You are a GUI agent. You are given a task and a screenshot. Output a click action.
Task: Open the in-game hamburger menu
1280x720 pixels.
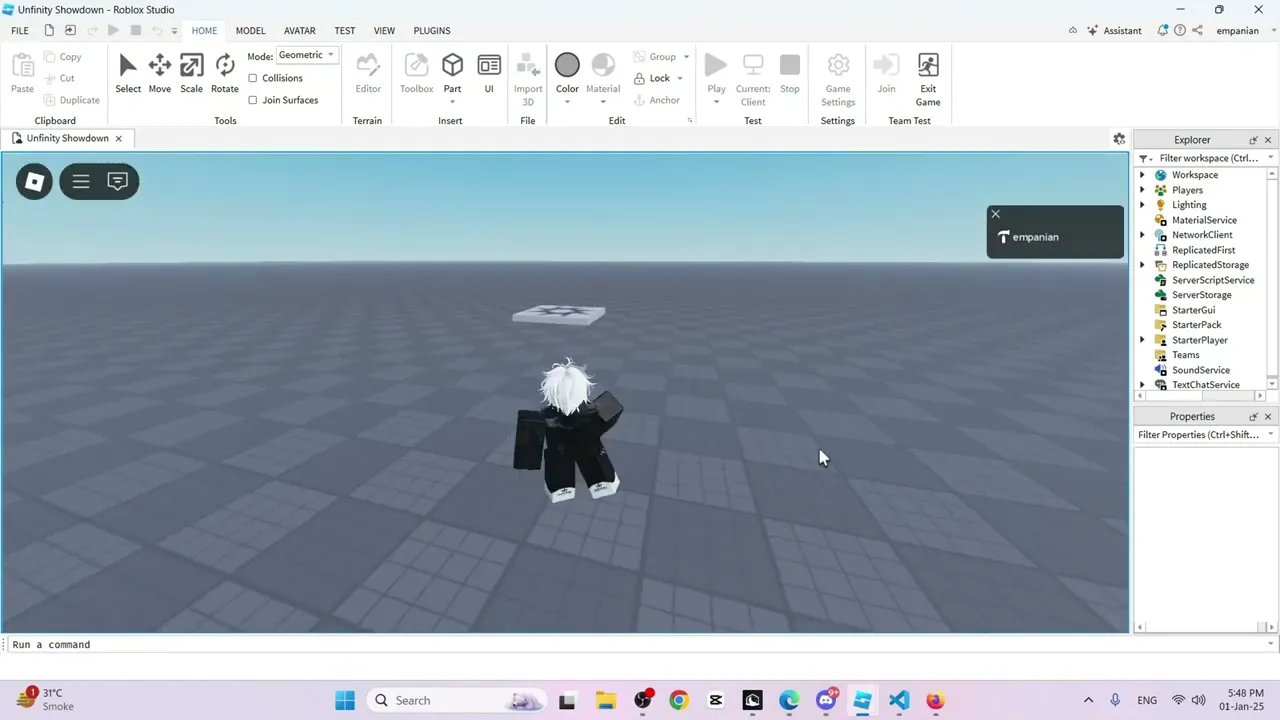click(81, 181)
